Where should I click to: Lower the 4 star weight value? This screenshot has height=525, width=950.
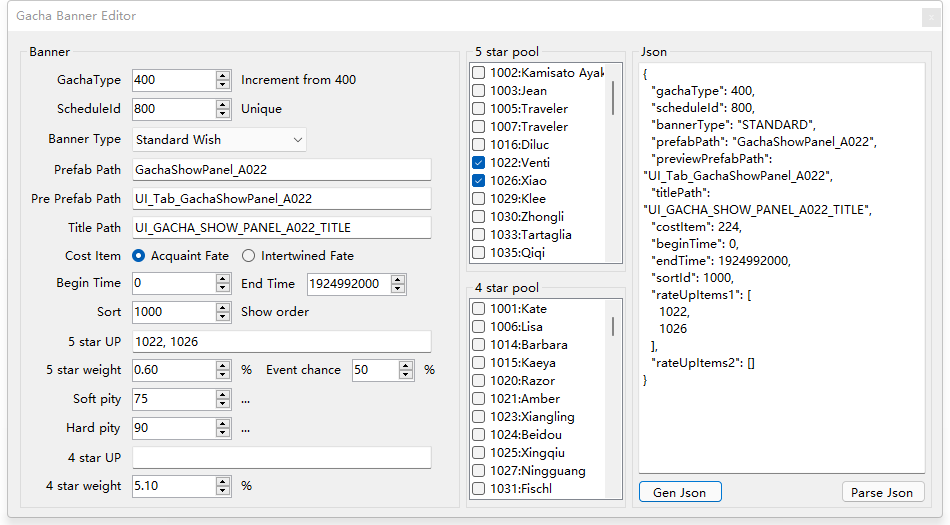pyautogui.click(x=222, y=491)
